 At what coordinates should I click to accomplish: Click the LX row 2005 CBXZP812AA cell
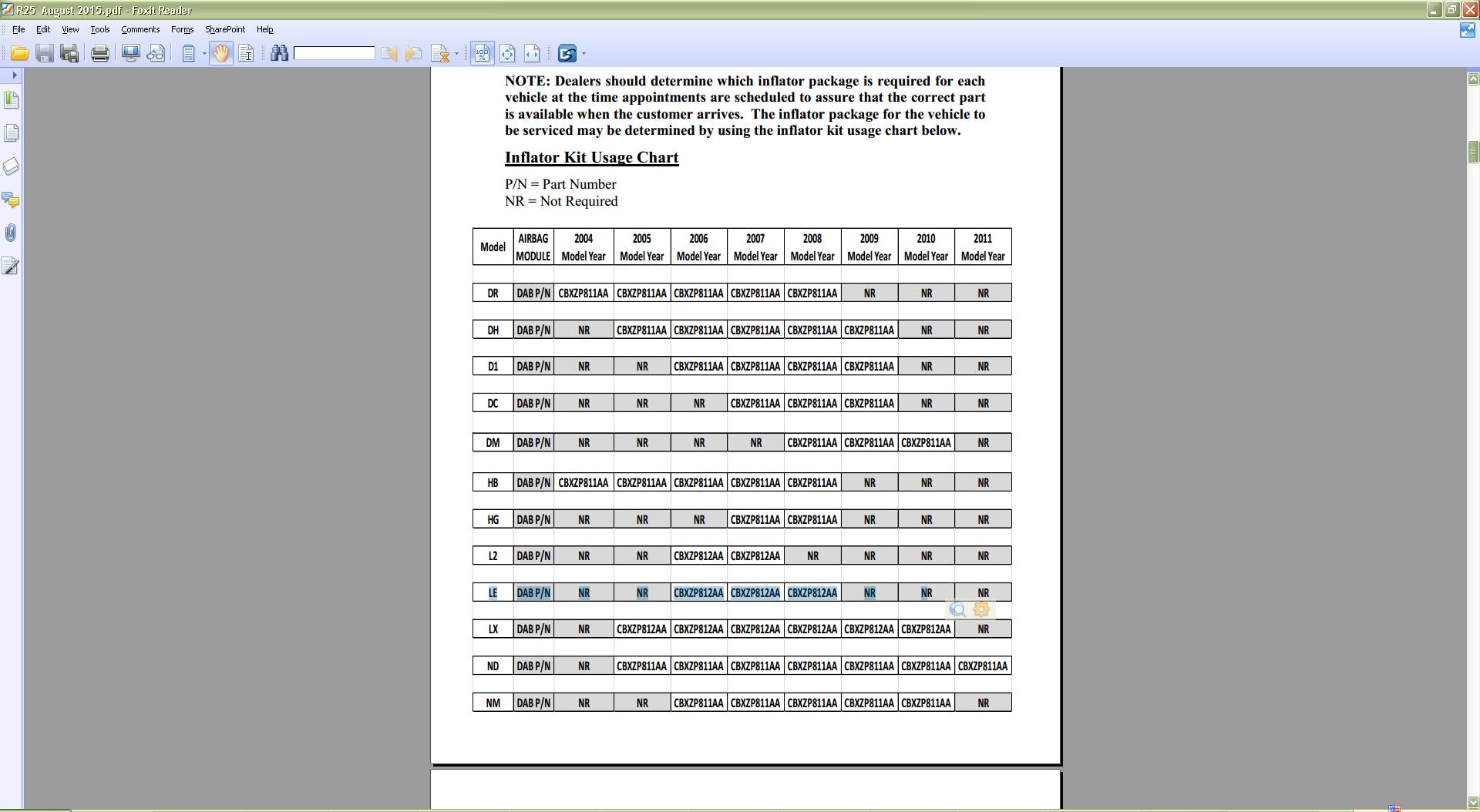642,629
